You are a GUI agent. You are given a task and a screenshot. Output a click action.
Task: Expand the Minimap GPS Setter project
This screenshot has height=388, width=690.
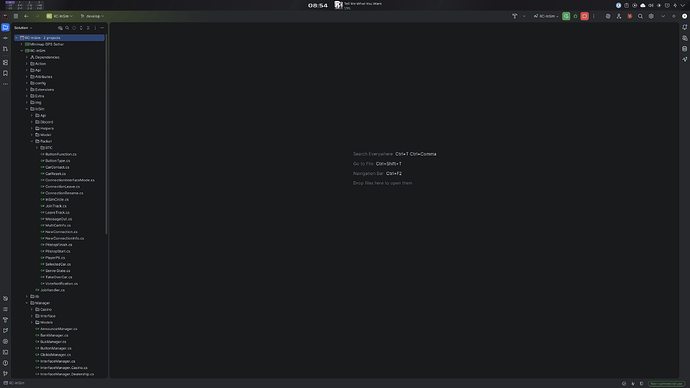click(22, 44)
